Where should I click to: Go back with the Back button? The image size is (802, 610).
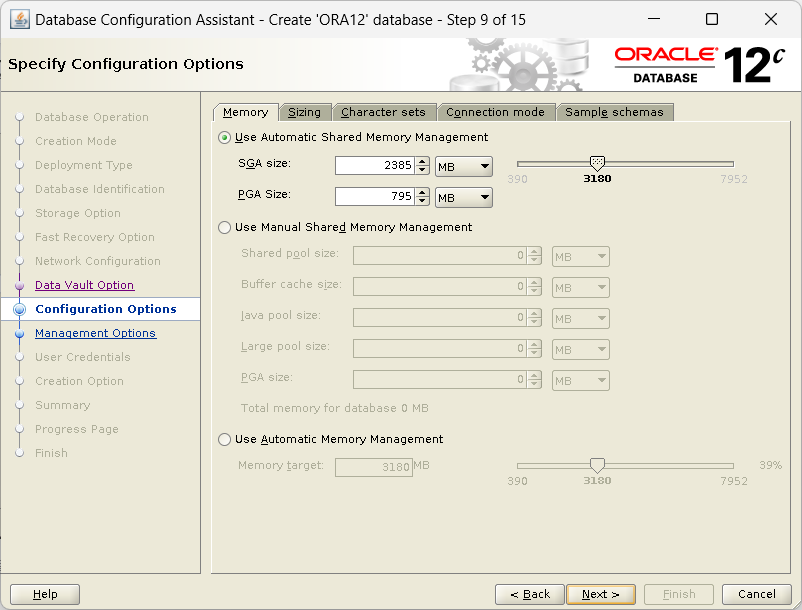[x=529, y=594]
